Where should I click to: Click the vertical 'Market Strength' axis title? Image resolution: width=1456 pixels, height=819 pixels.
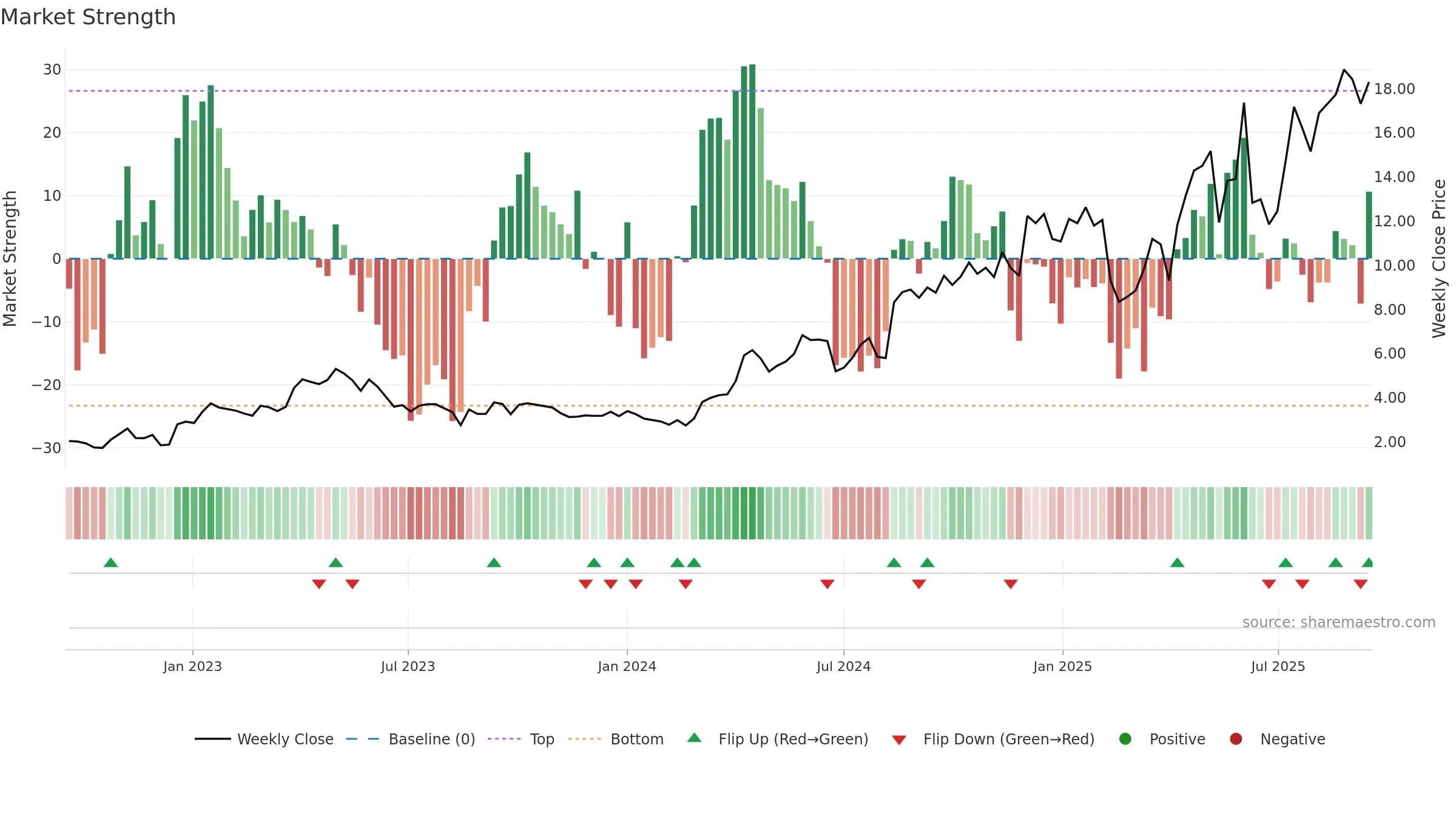(10, 258)
